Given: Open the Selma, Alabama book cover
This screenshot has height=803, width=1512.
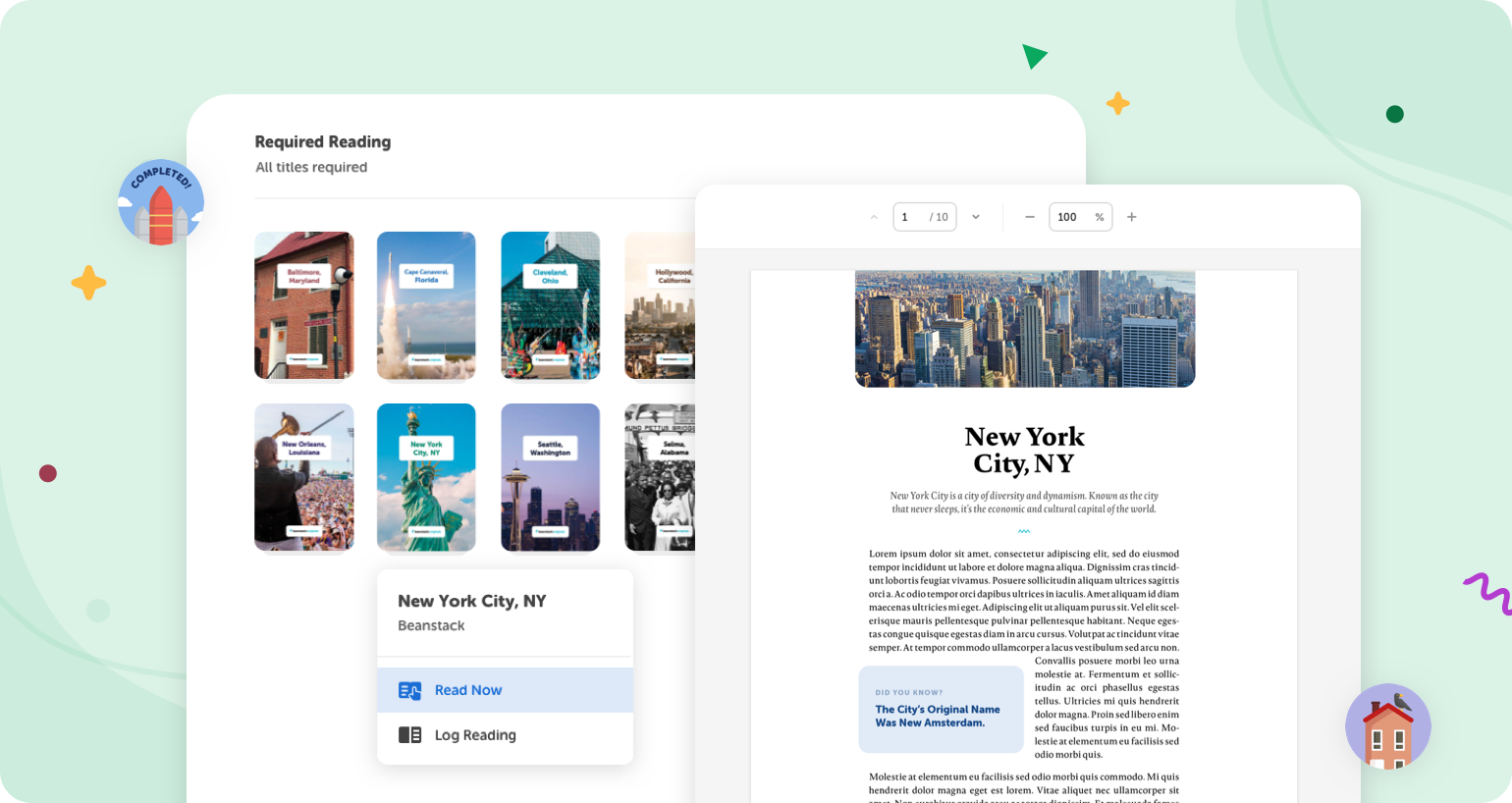Looking at the screenshot, I should 660,477.
